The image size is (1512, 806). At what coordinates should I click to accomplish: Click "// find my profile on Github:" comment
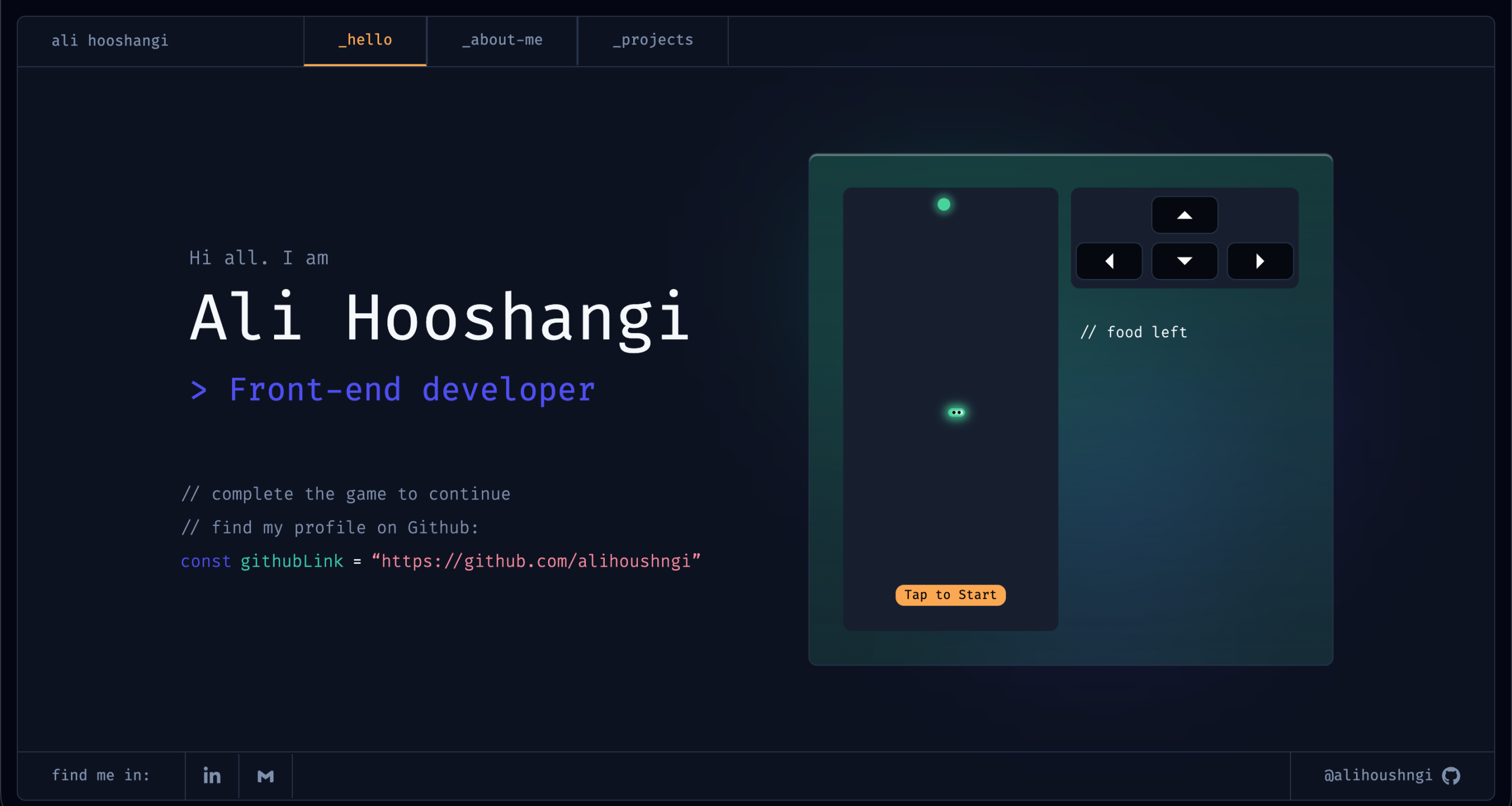[330, 527]
